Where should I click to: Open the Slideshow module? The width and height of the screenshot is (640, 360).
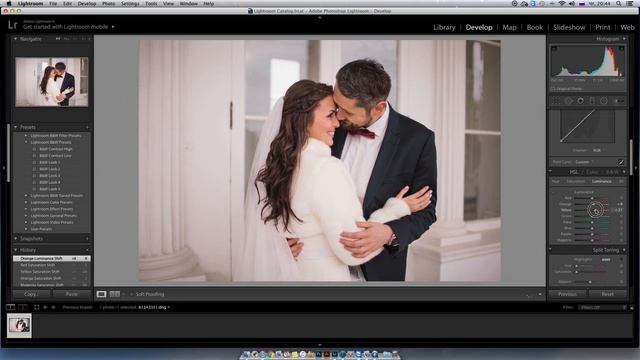(569, 27)
